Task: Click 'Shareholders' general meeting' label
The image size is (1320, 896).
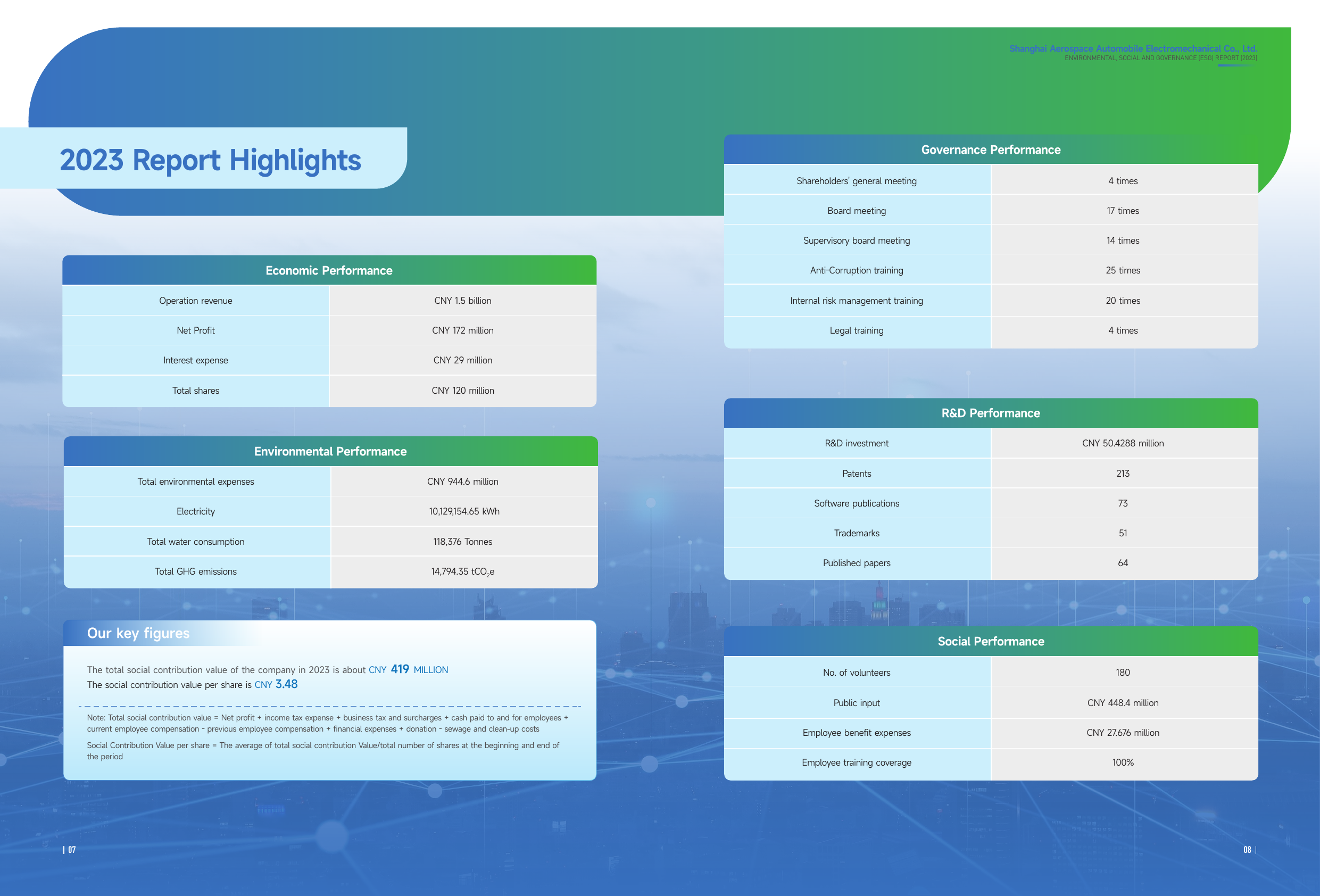Action: tap(856, 181)
